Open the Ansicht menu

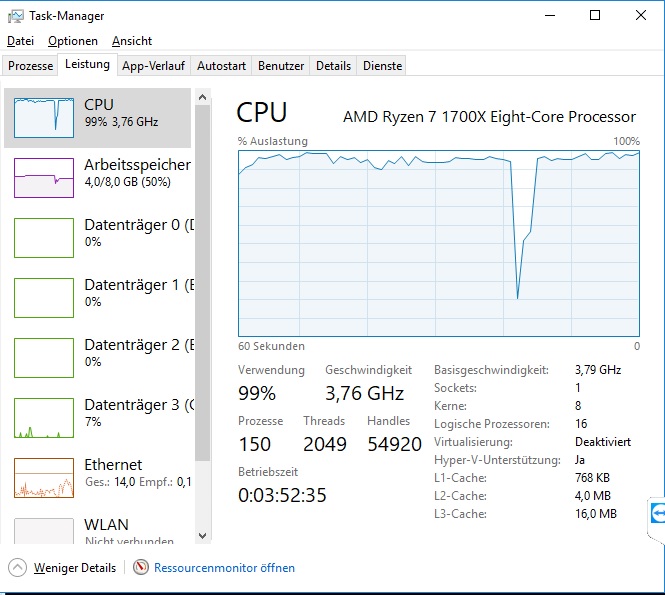pyautogui.click(x=132, y=41)
